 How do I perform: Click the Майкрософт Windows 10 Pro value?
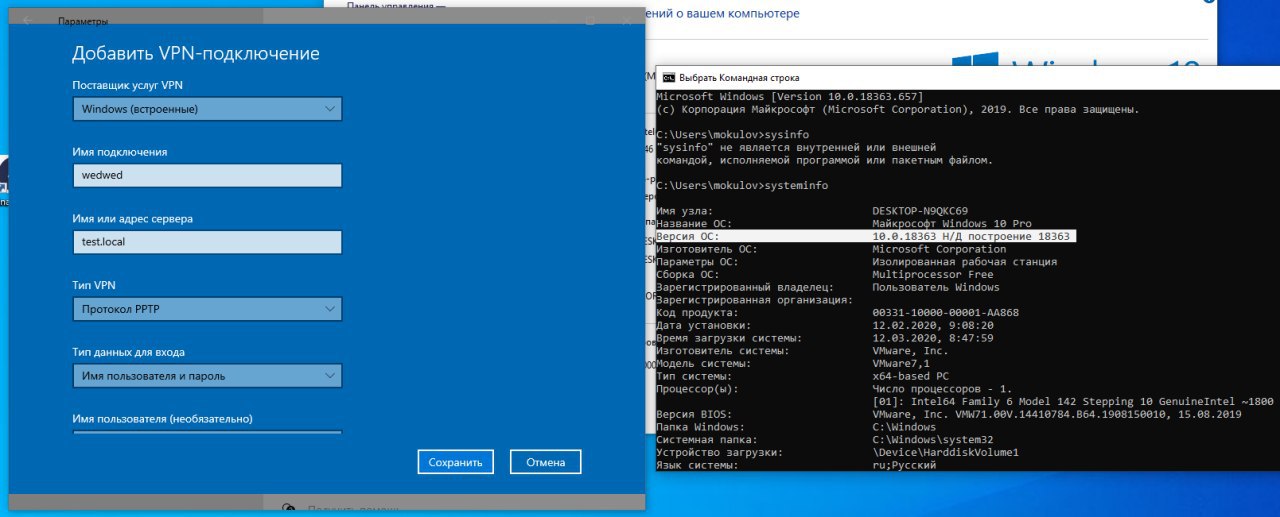click(x=952, y=223)
